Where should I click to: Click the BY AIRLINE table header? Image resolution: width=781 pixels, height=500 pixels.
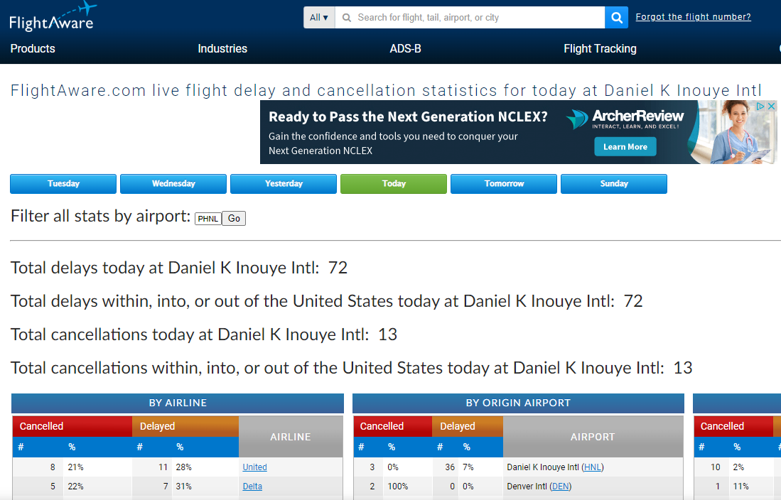point(178,403)
